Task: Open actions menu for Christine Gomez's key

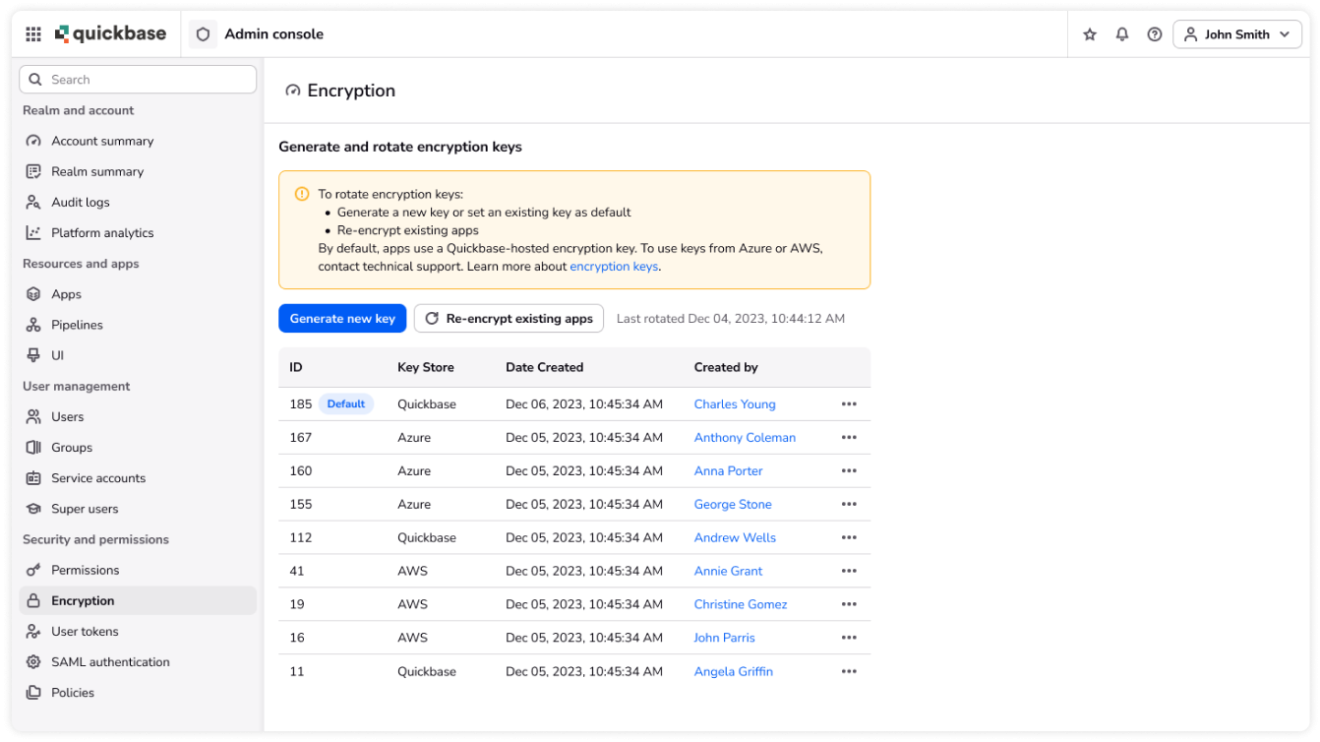Action: [849, 604]
